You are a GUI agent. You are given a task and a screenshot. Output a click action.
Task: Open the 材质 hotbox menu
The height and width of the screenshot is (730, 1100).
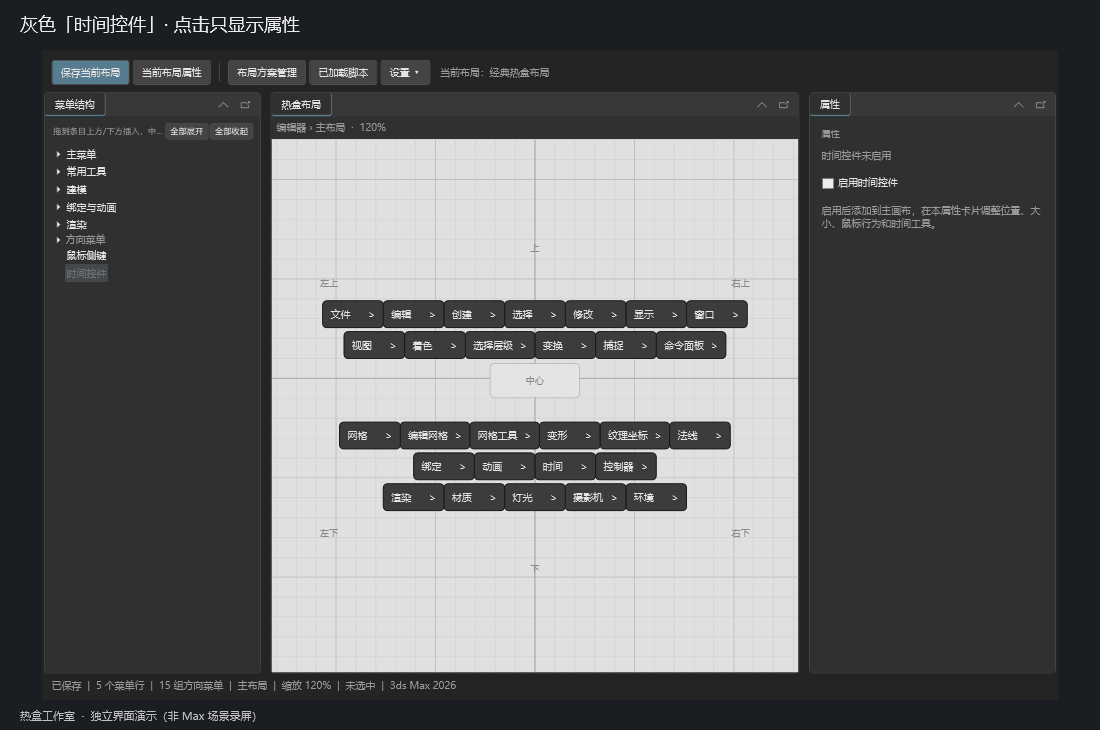(474, 497)
